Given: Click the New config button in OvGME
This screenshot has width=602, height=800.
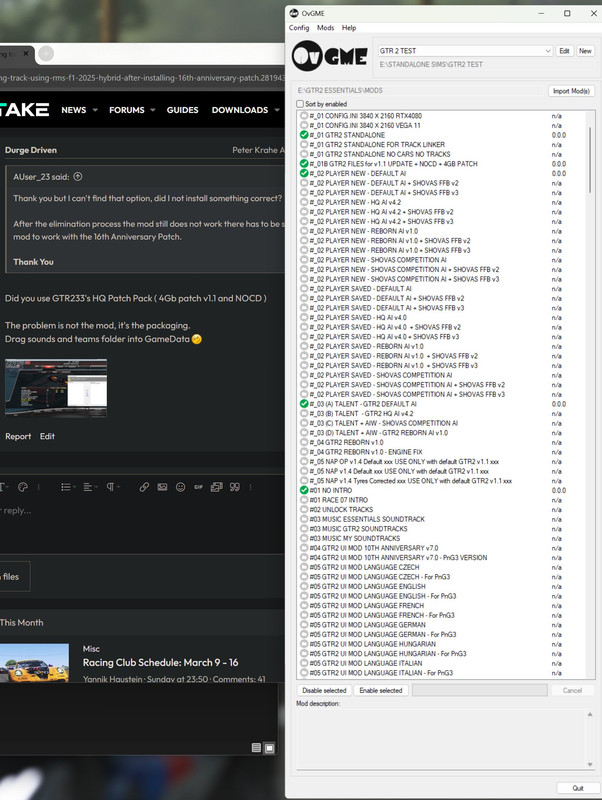Looking at the screenshot, I should pos(585,51).
